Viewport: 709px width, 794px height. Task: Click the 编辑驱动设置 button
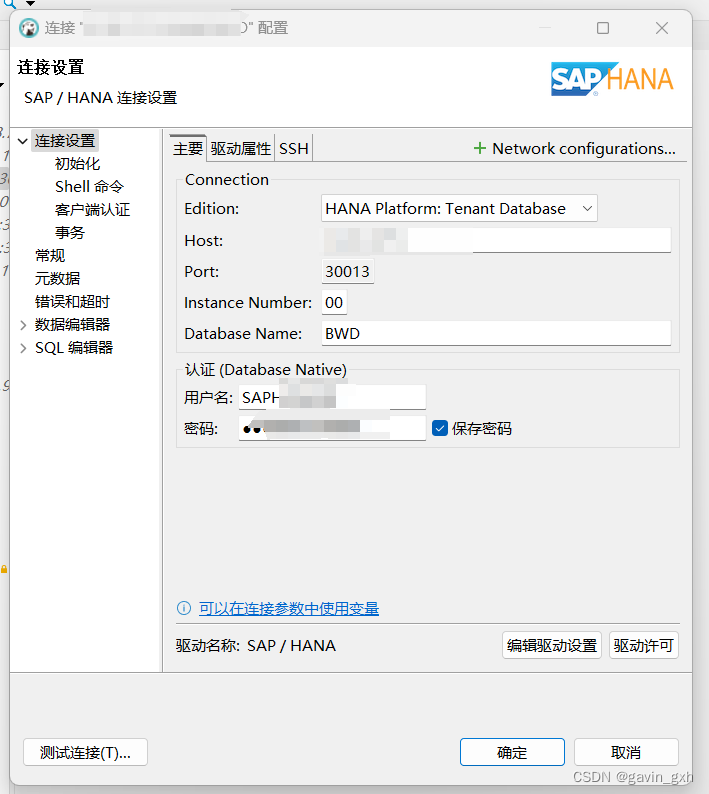pos(552,645)
